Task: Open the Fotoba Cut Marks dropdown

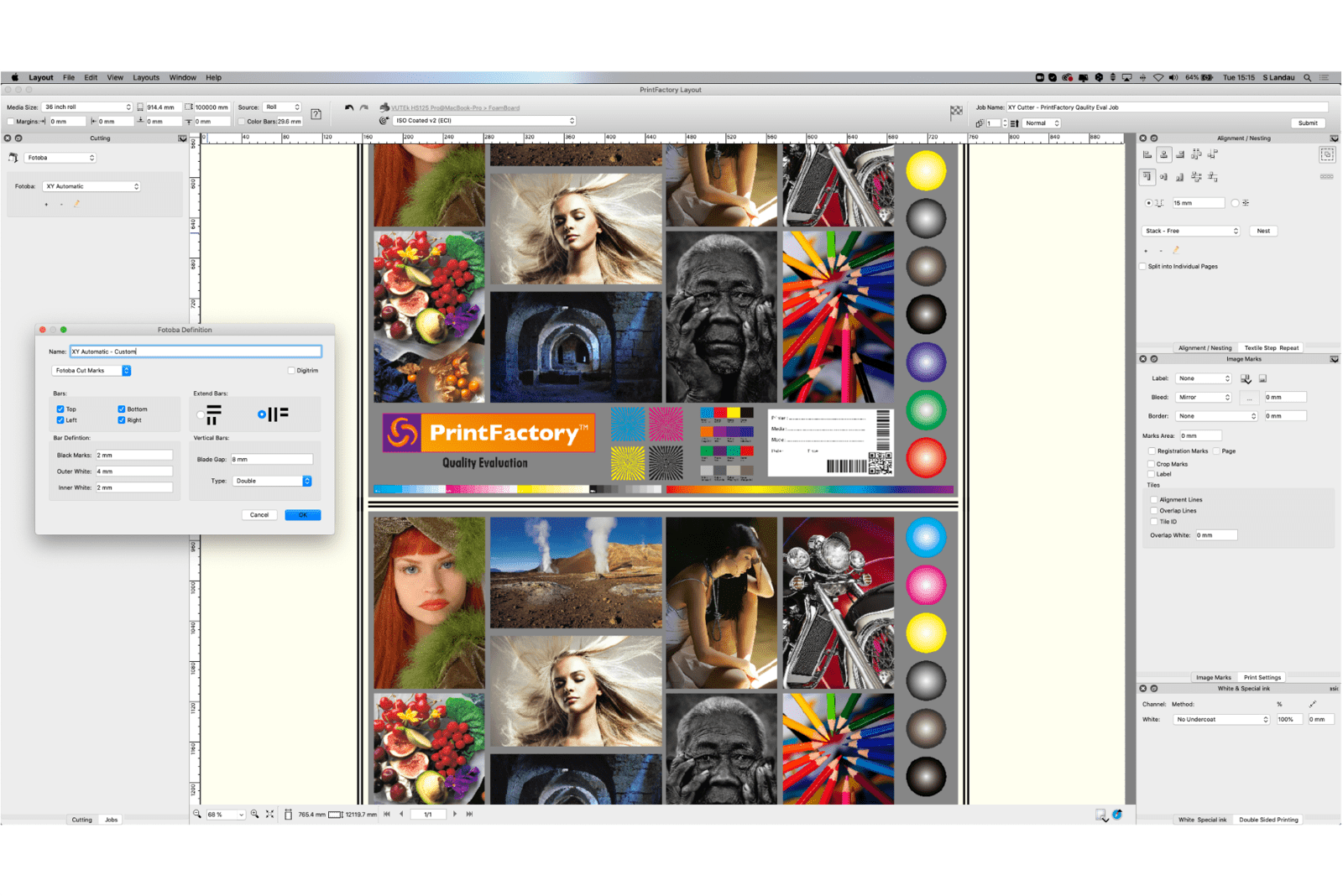Action: coord(92,371)
